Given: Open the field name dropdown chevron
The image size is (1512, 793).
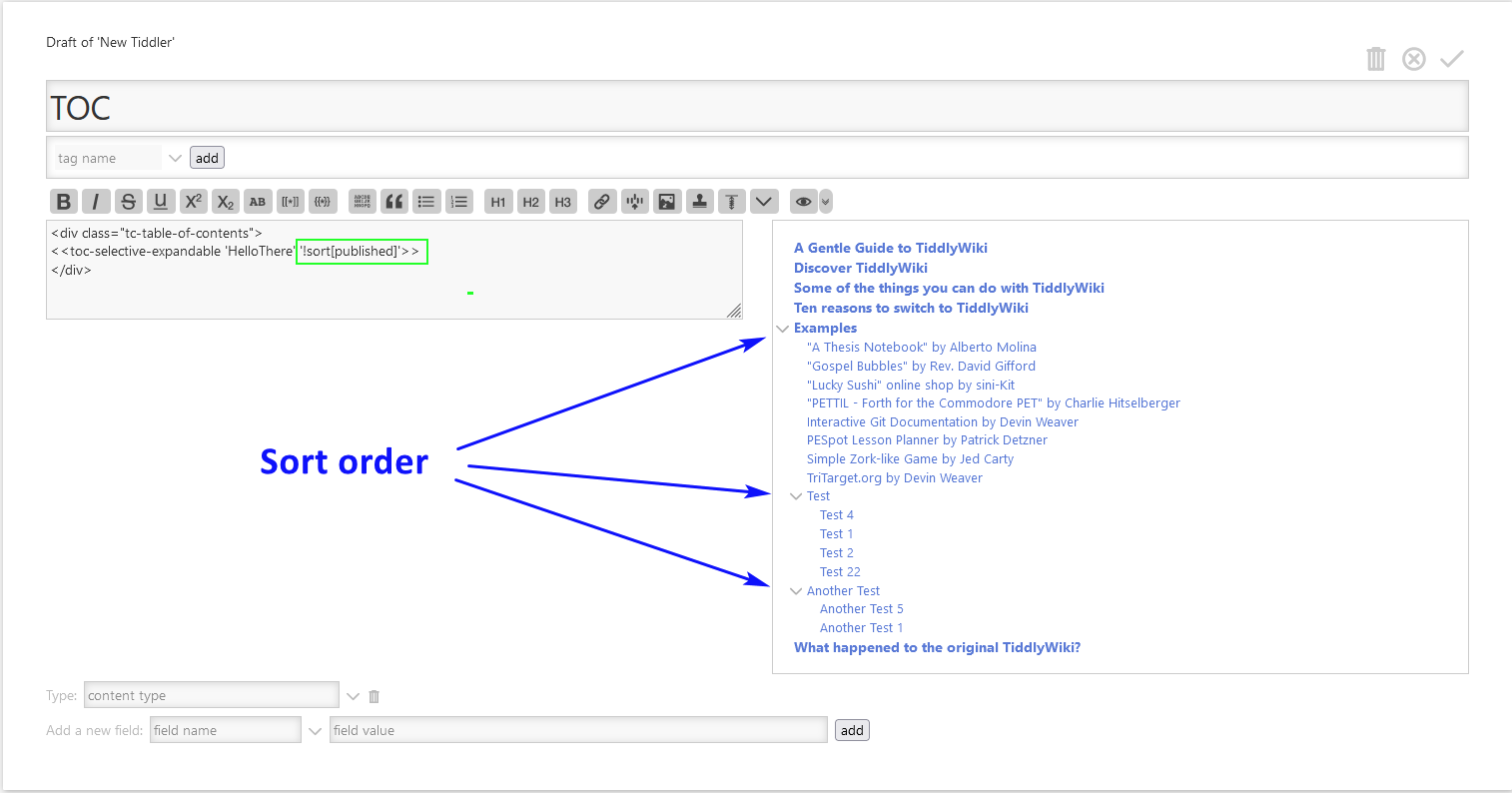Looking at the screenshot, I should click(x=315, y=731).
